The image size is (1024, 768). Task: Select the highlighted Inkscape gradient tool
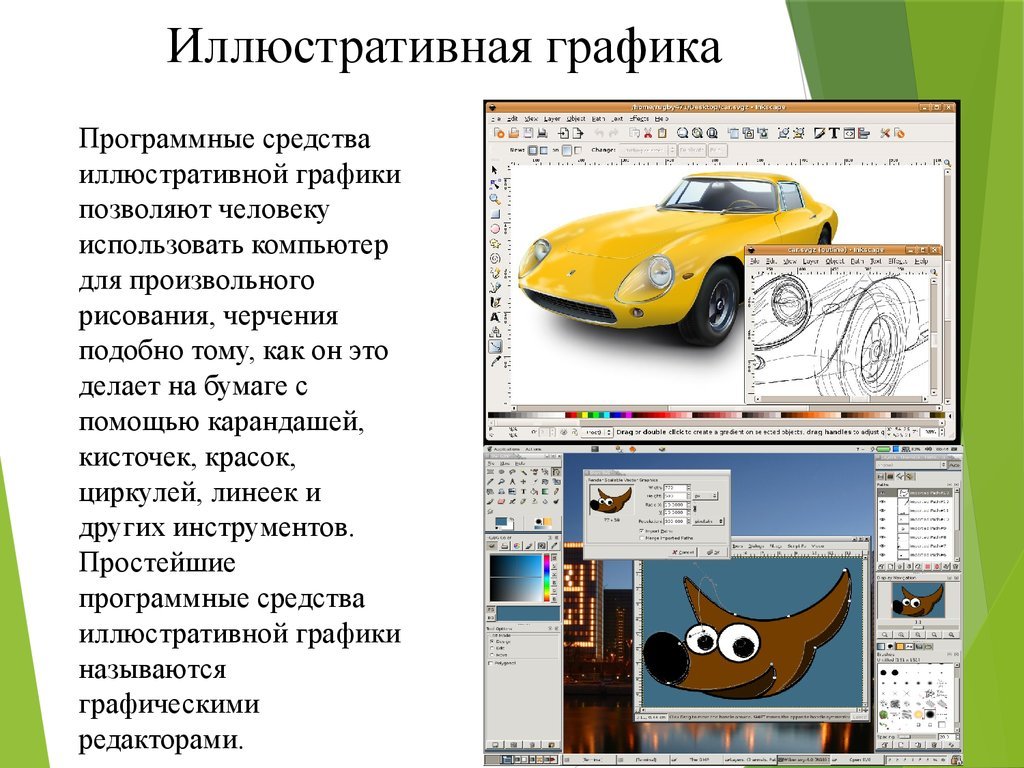coord(494,347)
